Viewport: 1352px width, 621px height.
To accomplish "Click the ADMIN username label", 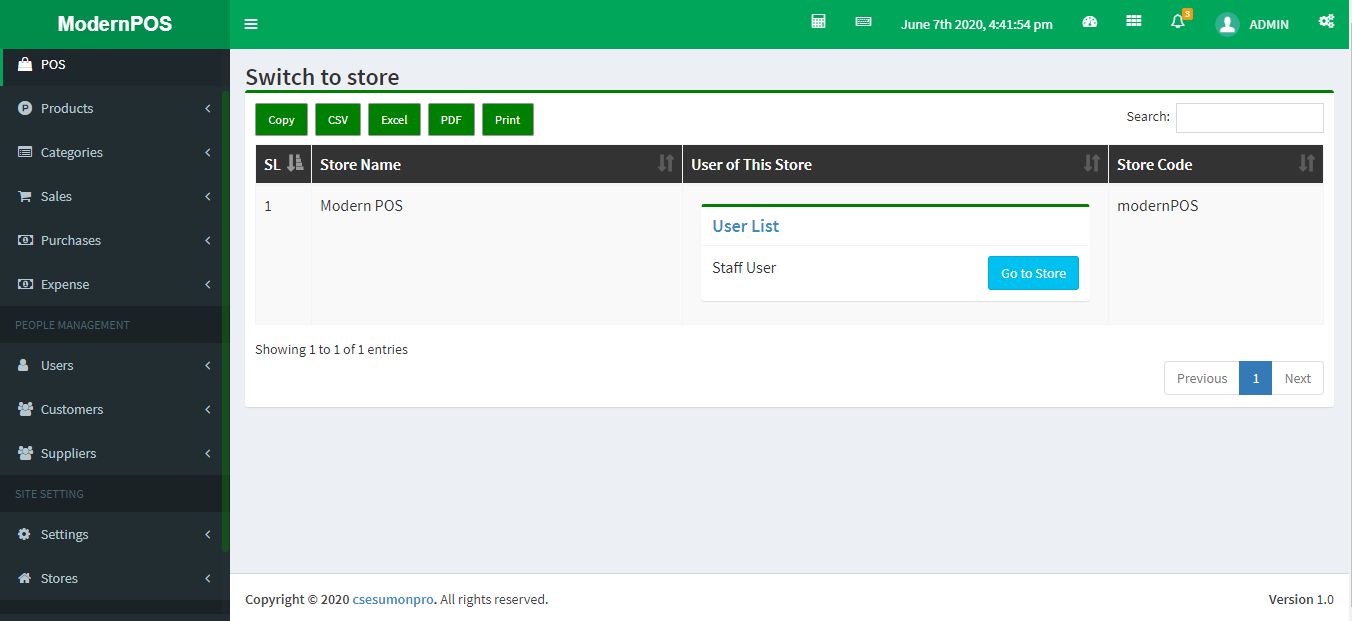I will [x=1269, y=24].
